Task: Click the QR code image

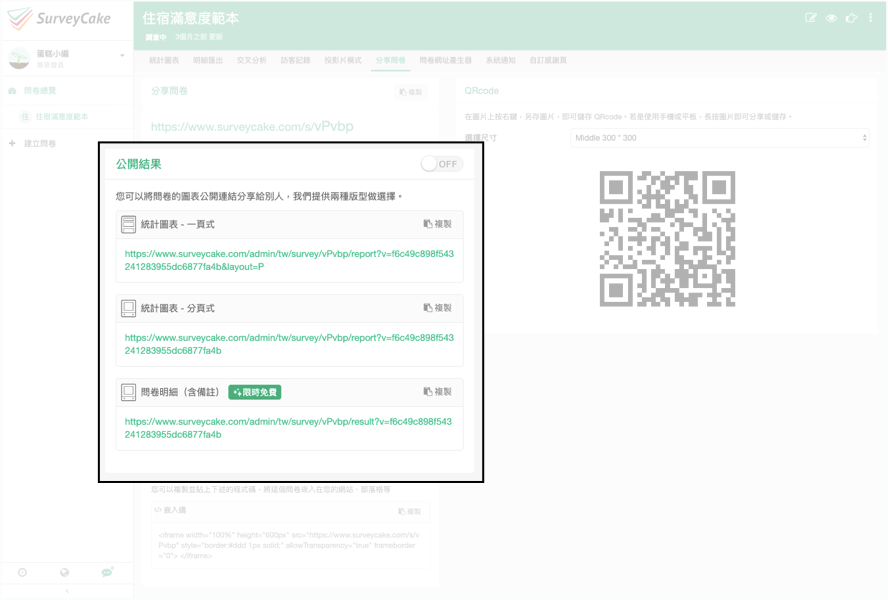Action: click(x=667, y=239)
